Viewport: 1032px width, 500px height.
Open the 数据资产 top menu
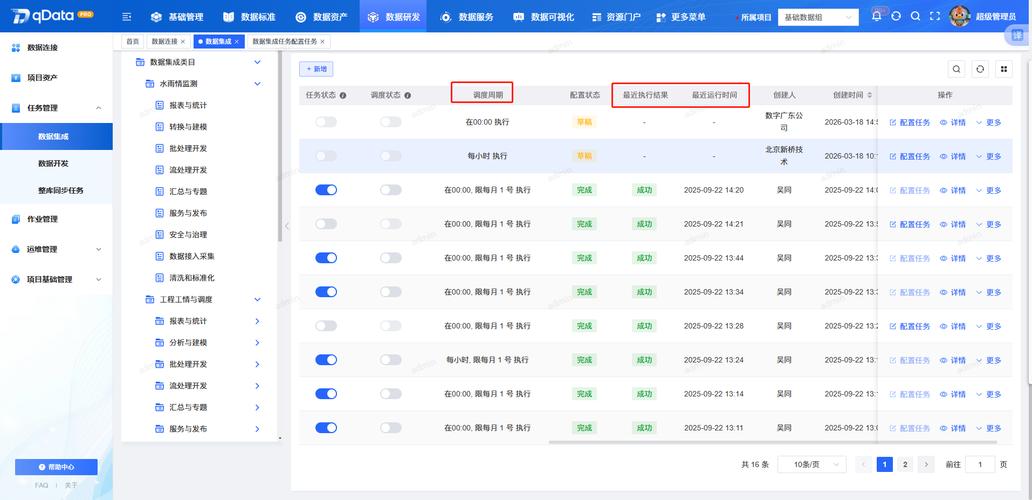point(321,17)
